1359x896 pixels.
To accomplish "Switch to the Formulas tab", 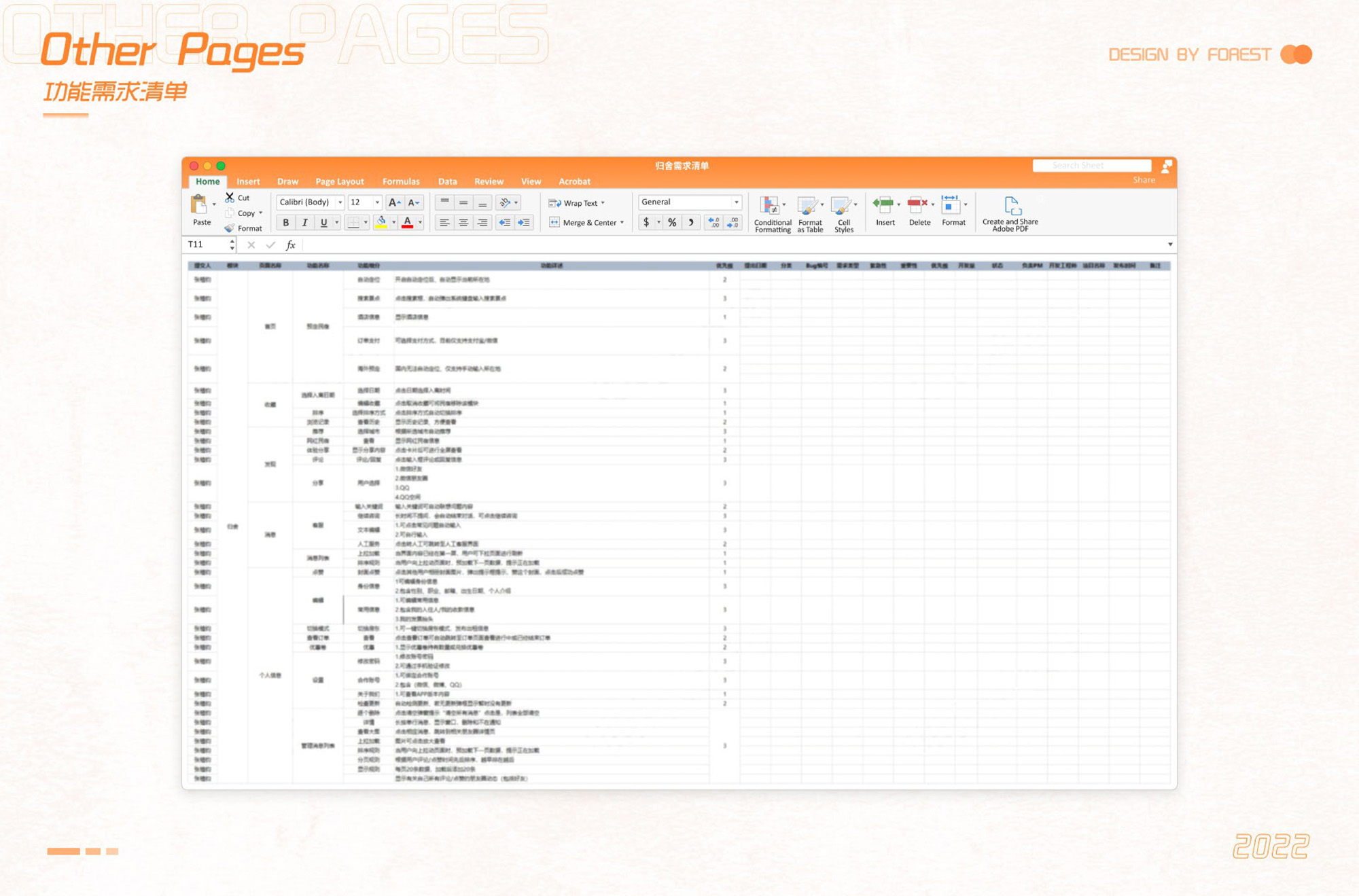I will point(401,181).
